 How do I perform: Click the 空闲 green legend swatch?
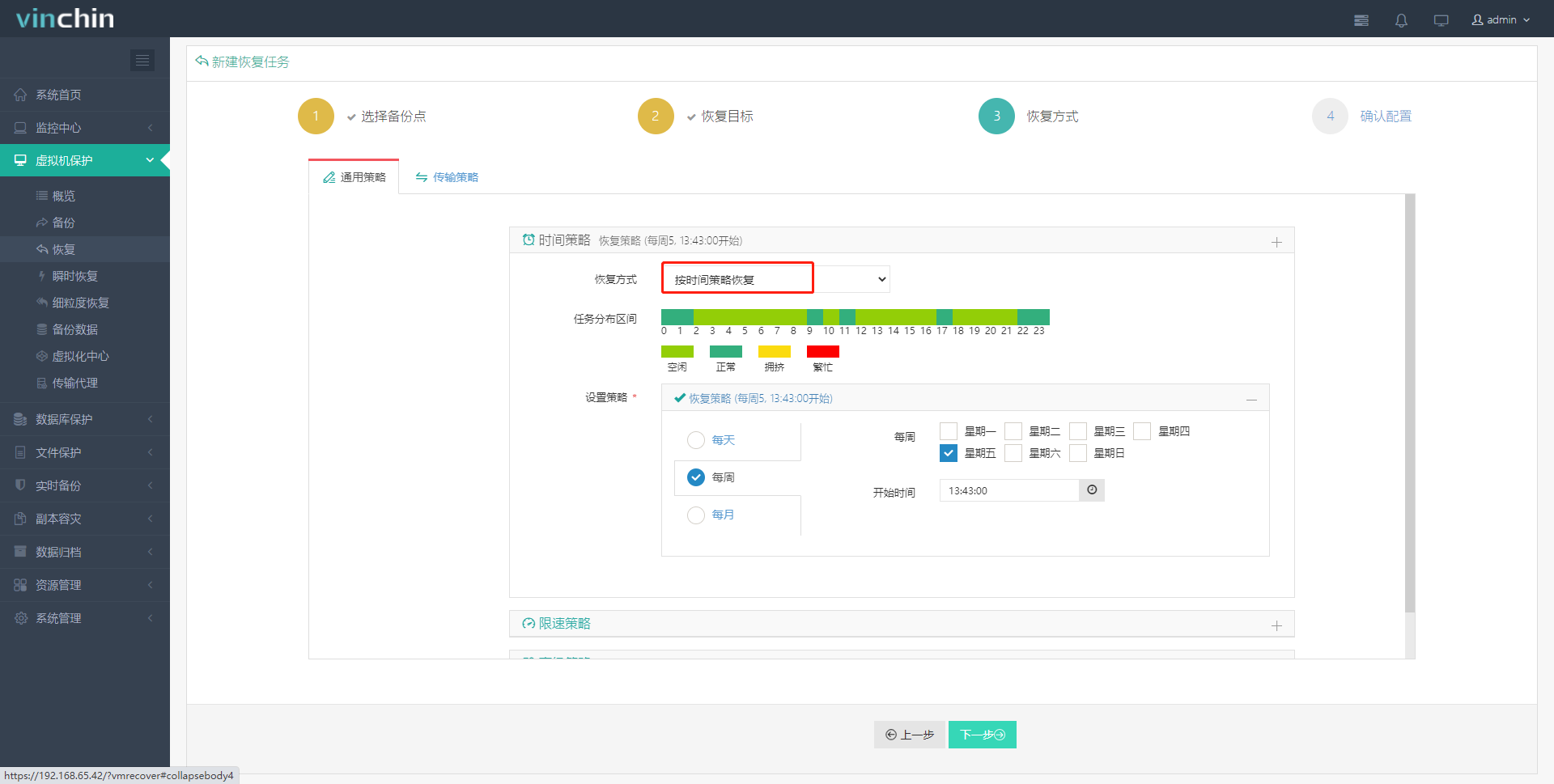click(677, 351)
